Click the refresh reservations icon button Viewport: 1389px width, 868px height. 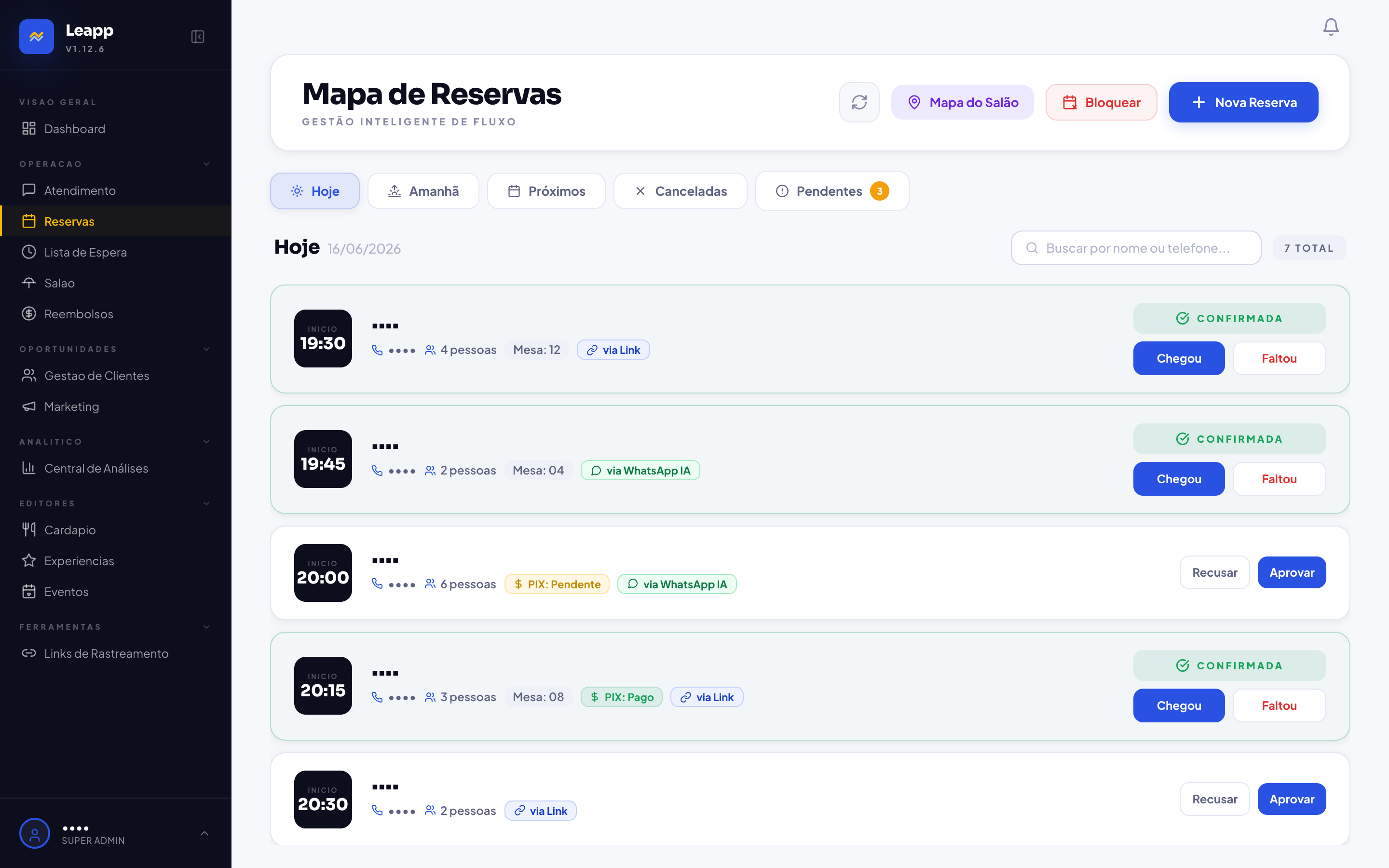(x=859, y=102)
